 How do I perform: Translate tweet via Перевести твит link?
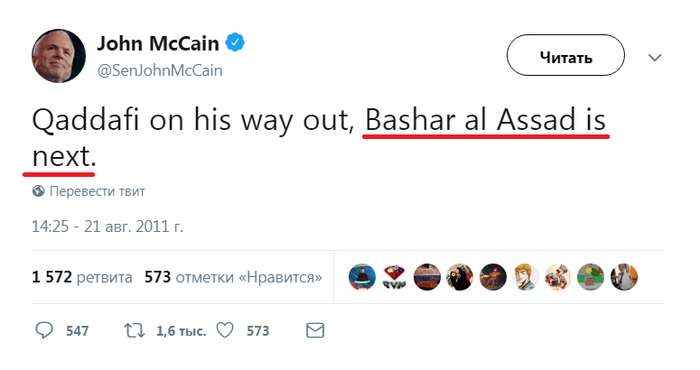pyautogui.click(x=97, y=191)
